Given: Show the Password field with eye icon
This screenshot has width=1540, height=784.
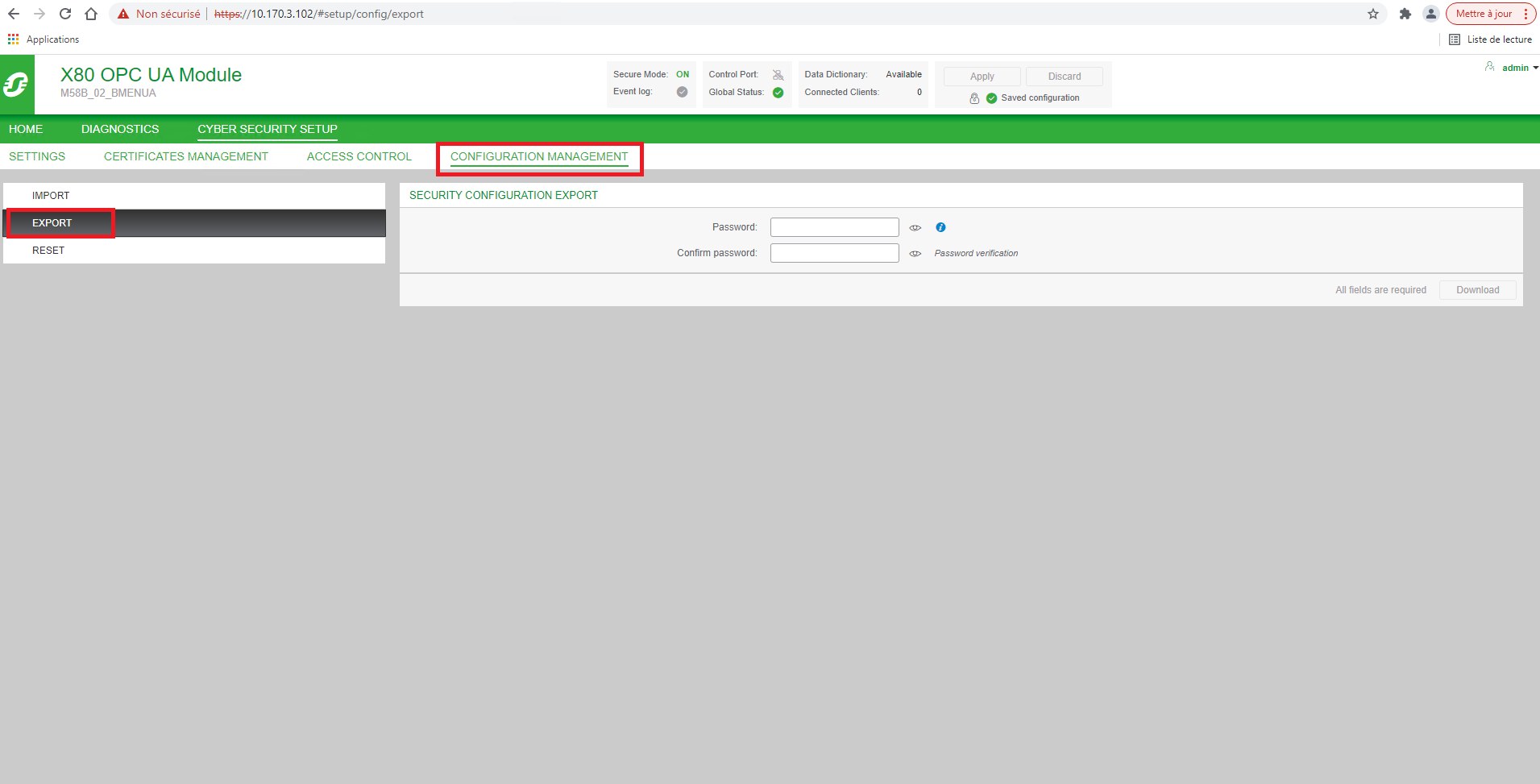Looking at the screenshot, I should (x=915, y=228).
